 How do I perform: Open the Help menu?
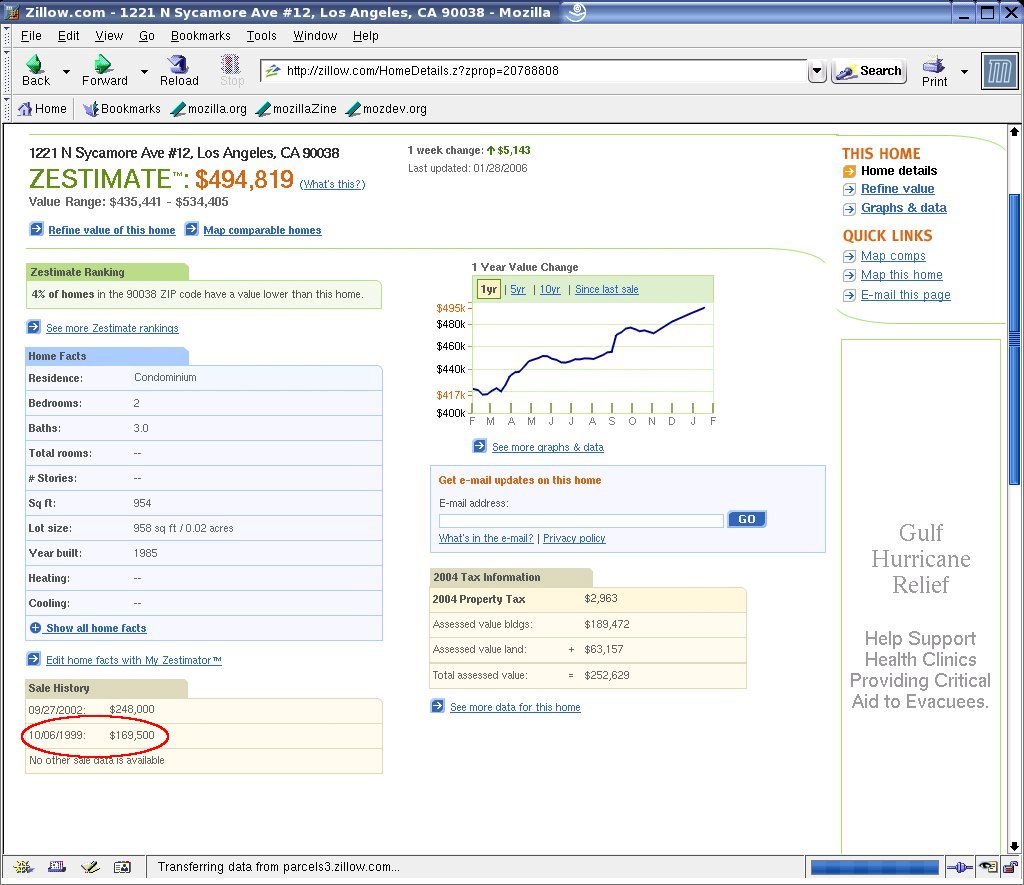[366, 36]
